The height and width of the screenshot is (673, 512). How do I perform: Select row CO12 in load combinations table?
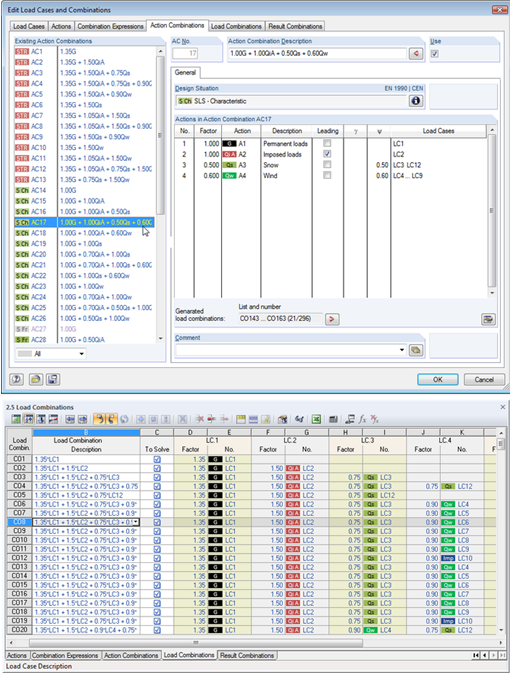[19, 558]
